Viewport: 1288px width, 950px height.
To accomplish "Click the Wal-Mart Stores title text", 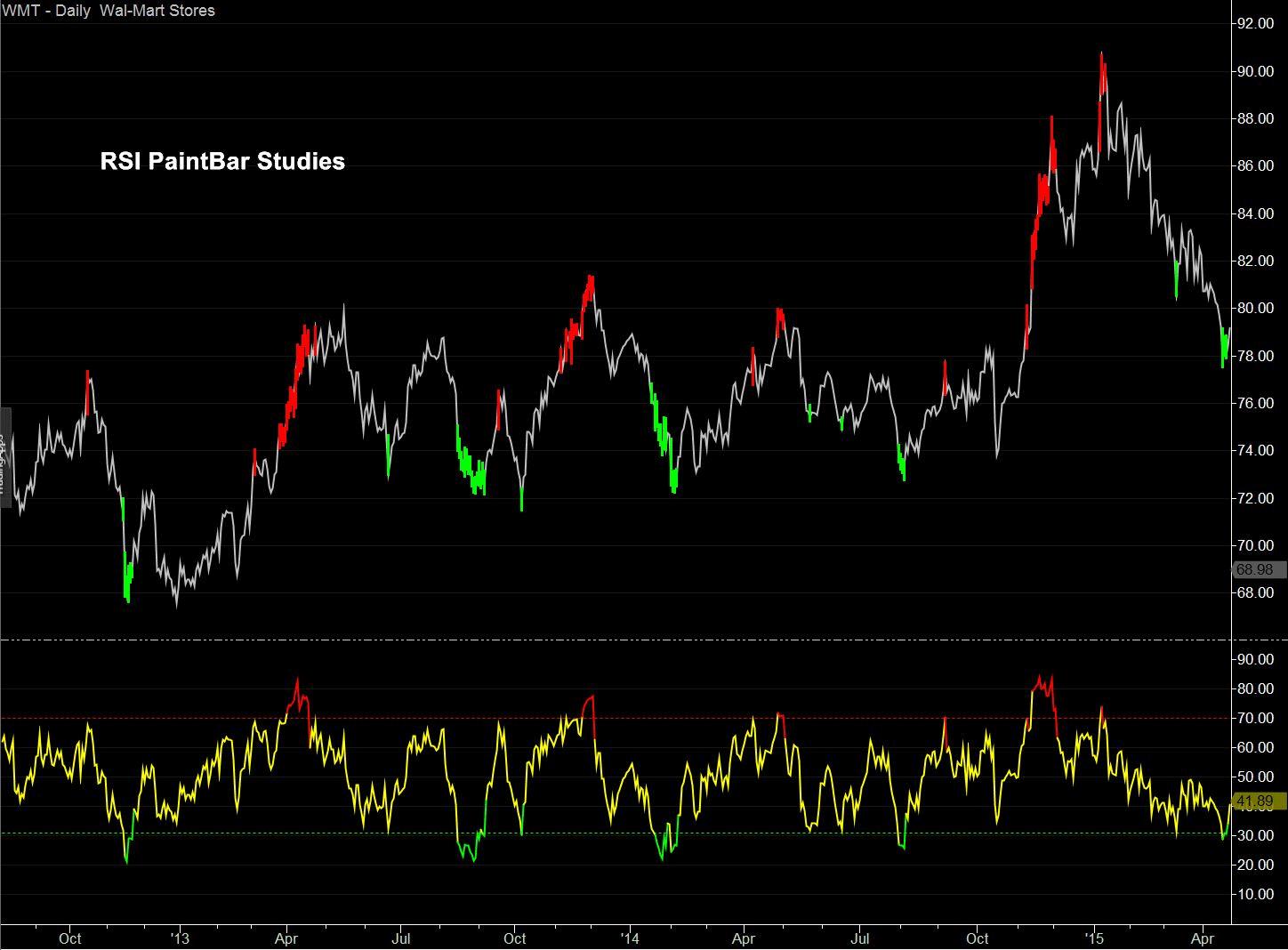I will pos(157,11).
